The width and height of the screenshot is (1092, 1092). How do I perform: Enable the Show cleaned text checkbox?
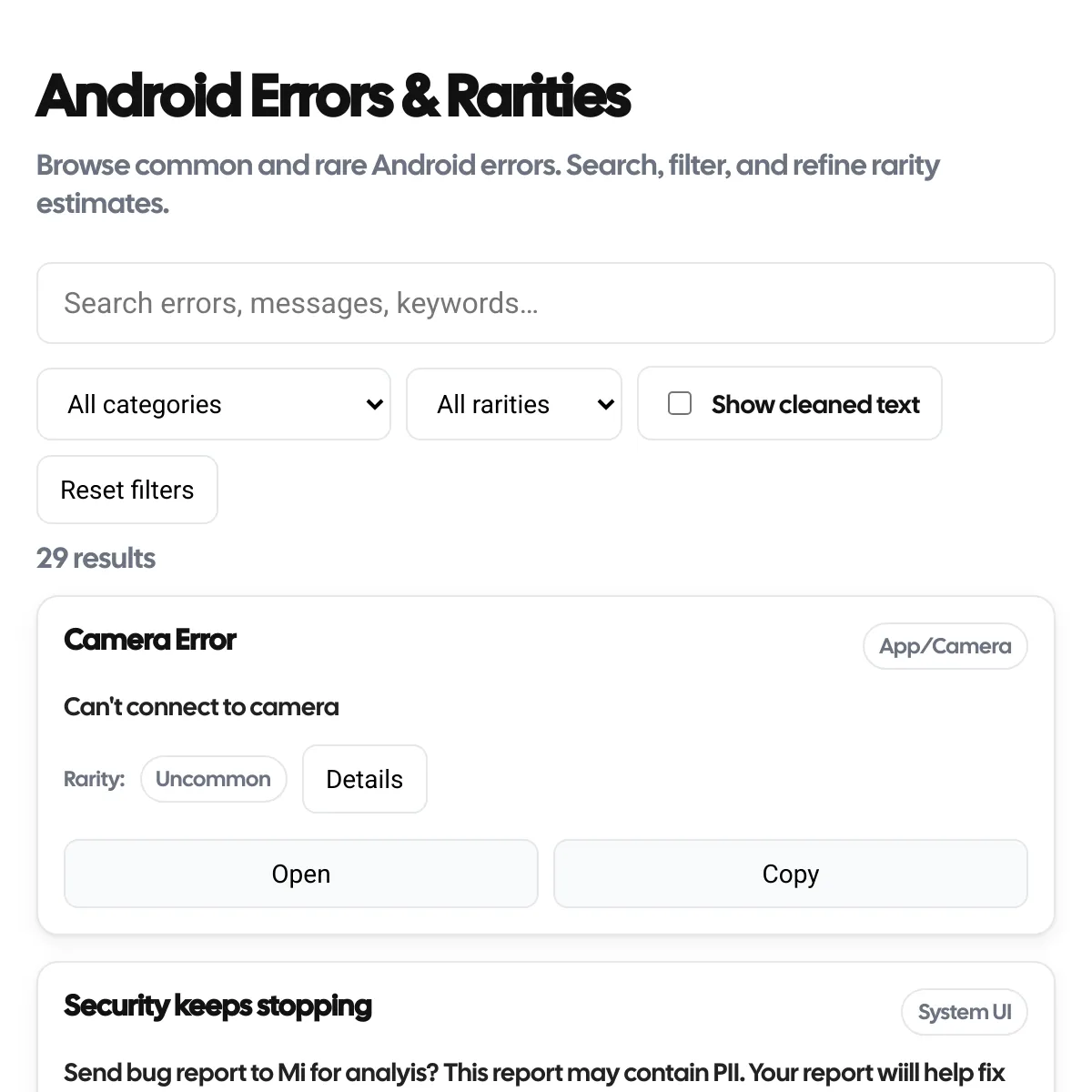[680, 403]
